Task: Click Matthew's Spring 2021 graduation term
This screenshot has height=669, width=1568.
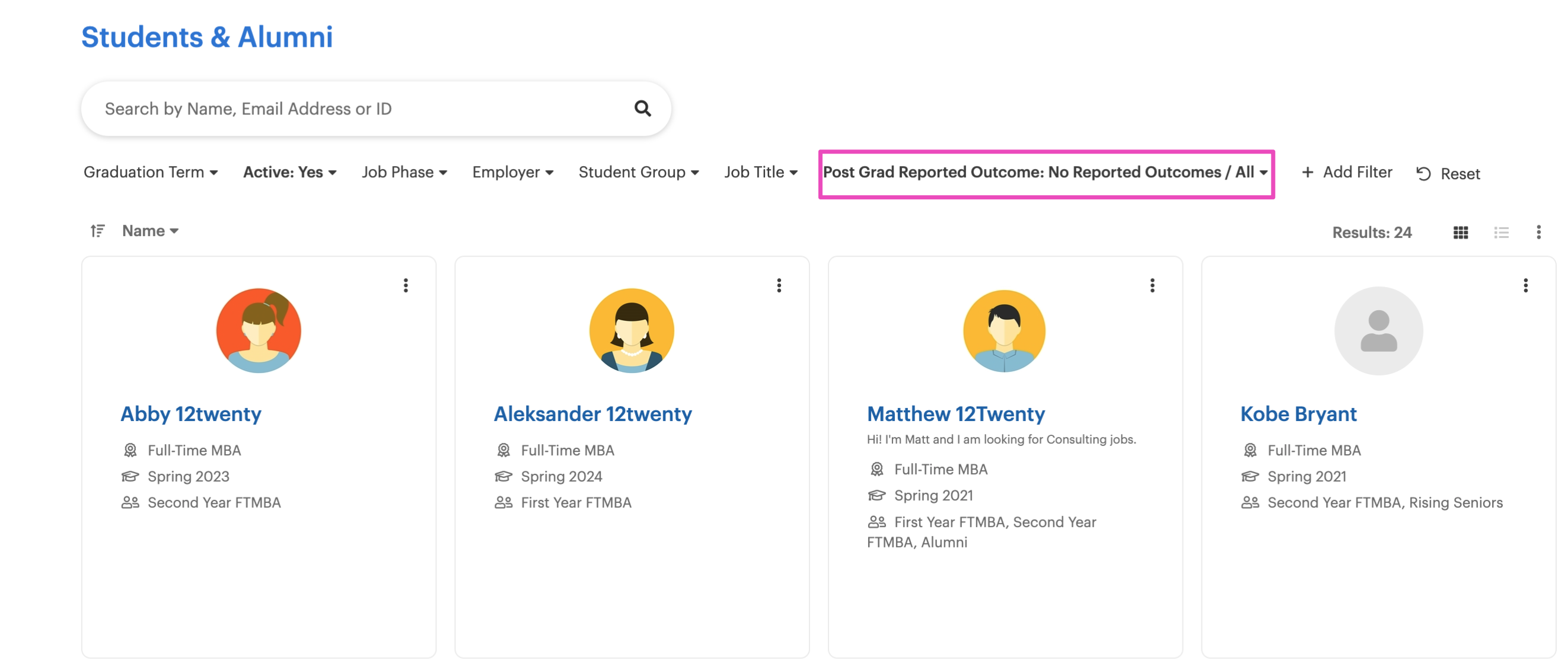Action: [x=933, y=495]
